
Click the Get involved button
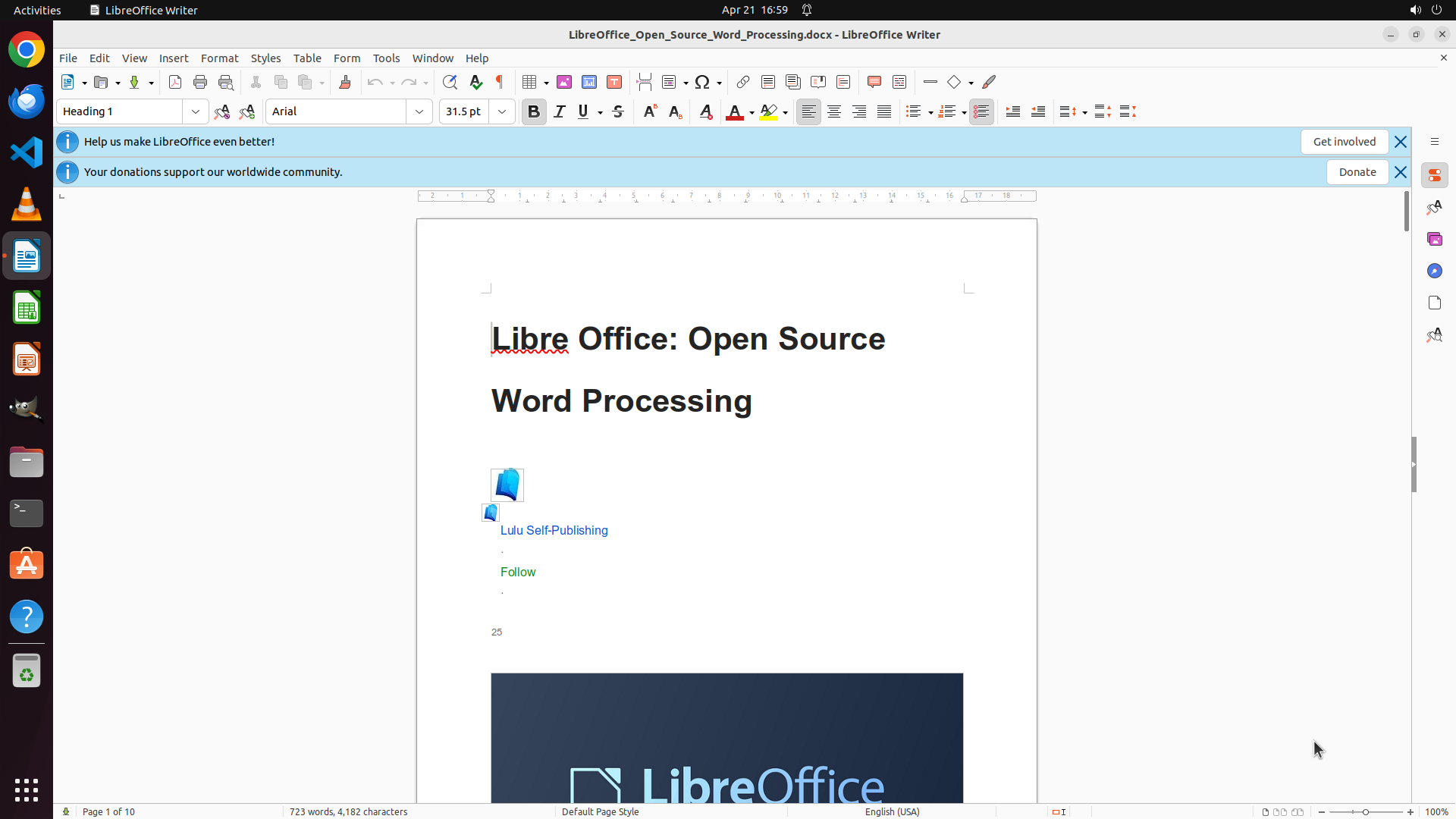click(1344, 142)
